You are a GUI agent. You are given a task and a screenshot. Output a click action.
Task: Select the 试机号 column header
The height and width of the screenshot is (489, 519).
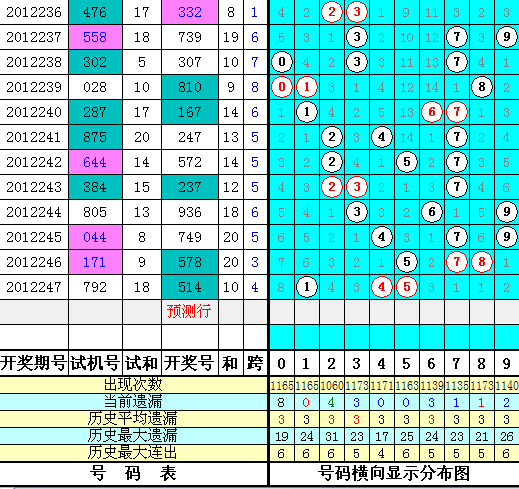coord(95,363)
